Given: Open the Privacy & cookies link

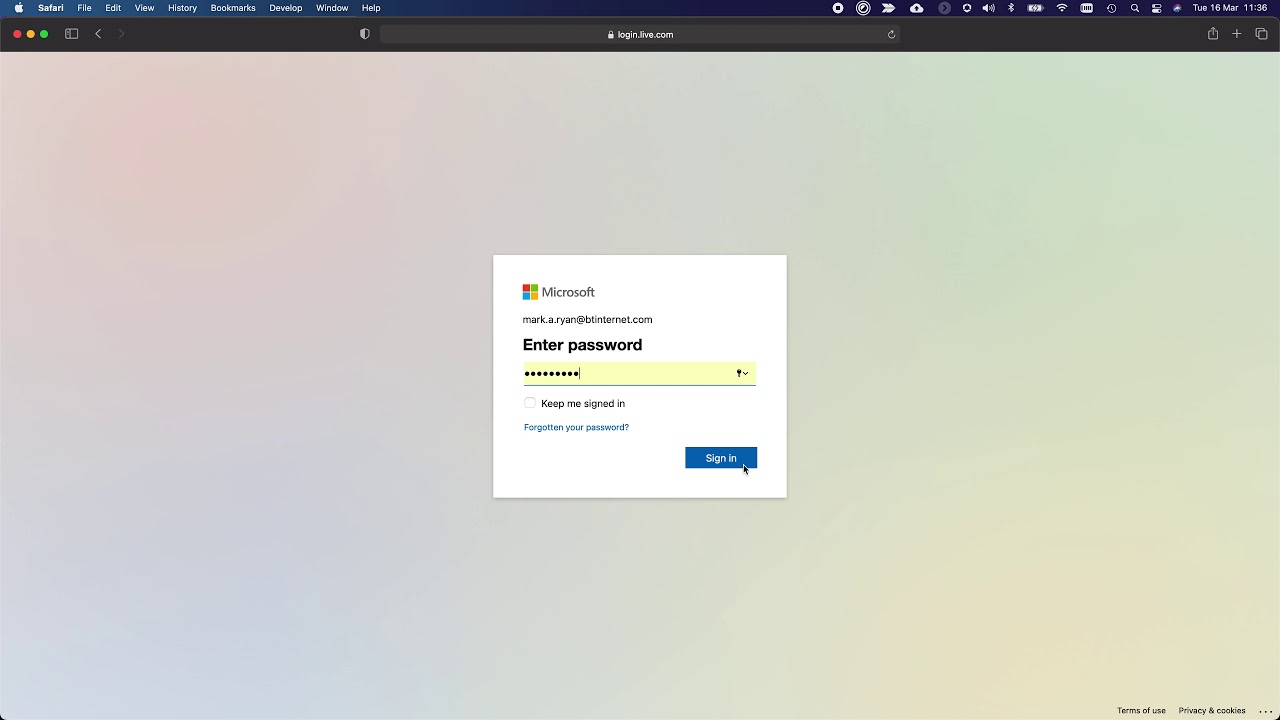Looking at the screenshot, I should (1212, 711).
